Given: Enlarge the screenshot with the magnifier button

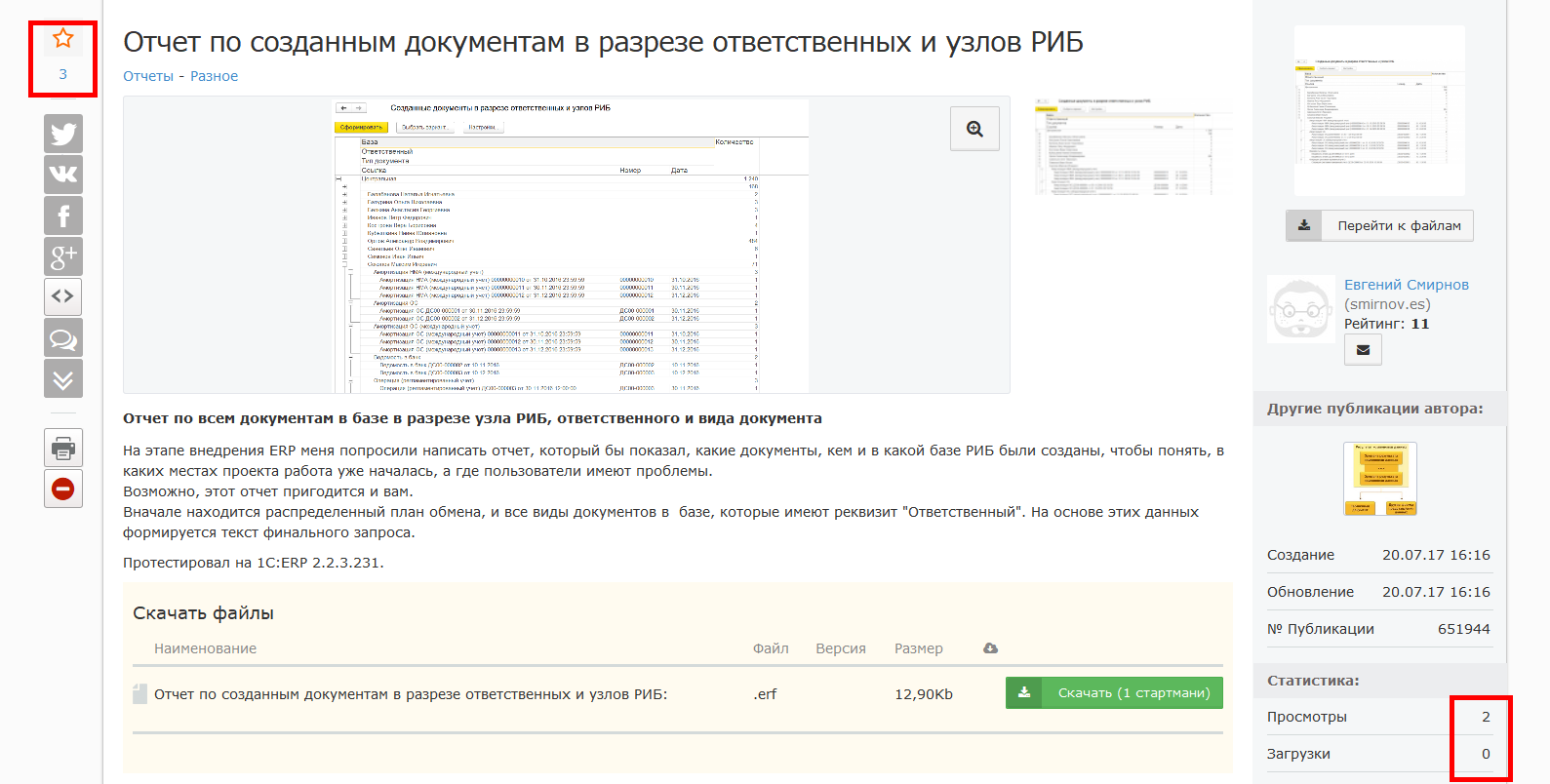Looking at the screenshot, I should point(974,129).
